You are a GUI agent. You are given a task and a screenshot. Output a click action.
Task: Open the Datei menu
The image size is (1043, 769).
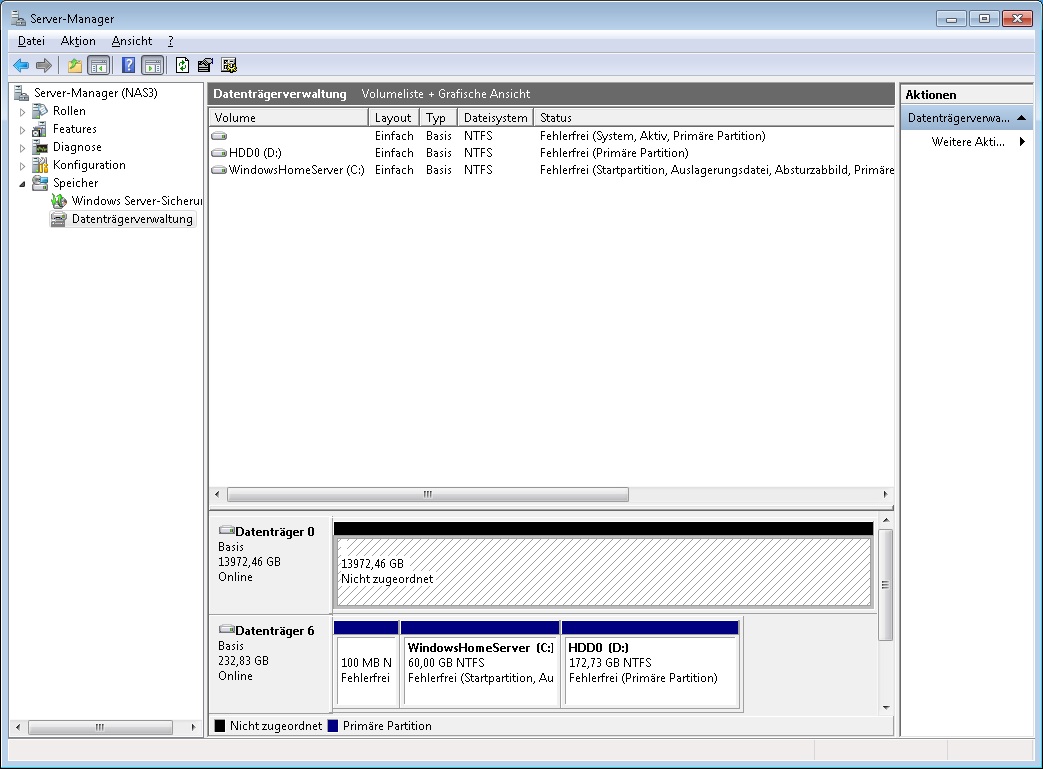[31, 41]
